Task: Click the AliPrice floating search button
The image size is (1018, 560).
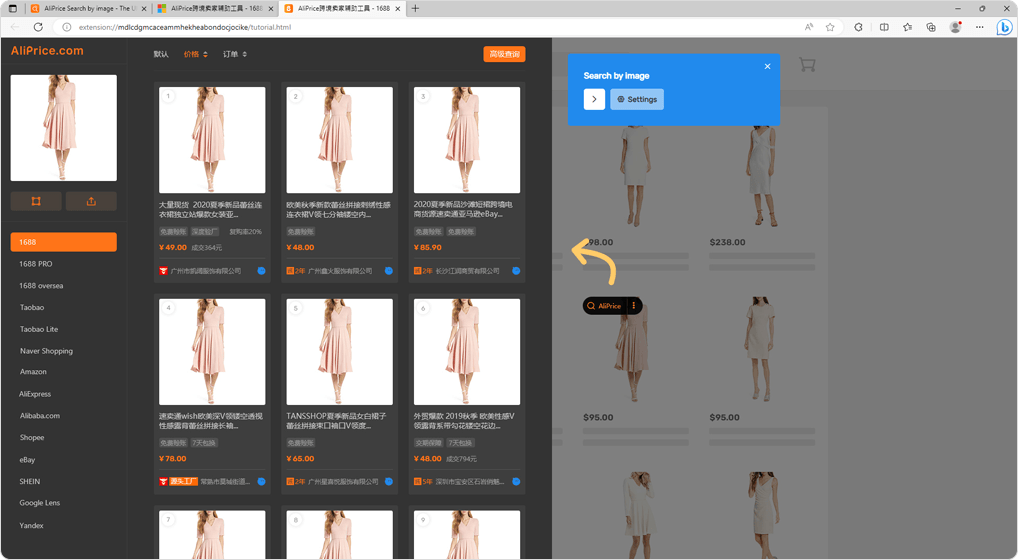Action: (x=605, y=306)
